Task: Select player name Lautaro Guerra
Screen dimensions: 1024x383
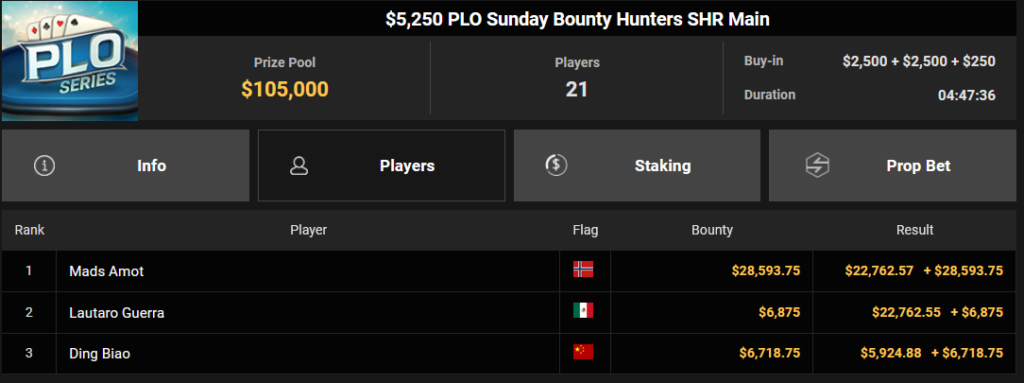Action: click(x=117, y=313)
